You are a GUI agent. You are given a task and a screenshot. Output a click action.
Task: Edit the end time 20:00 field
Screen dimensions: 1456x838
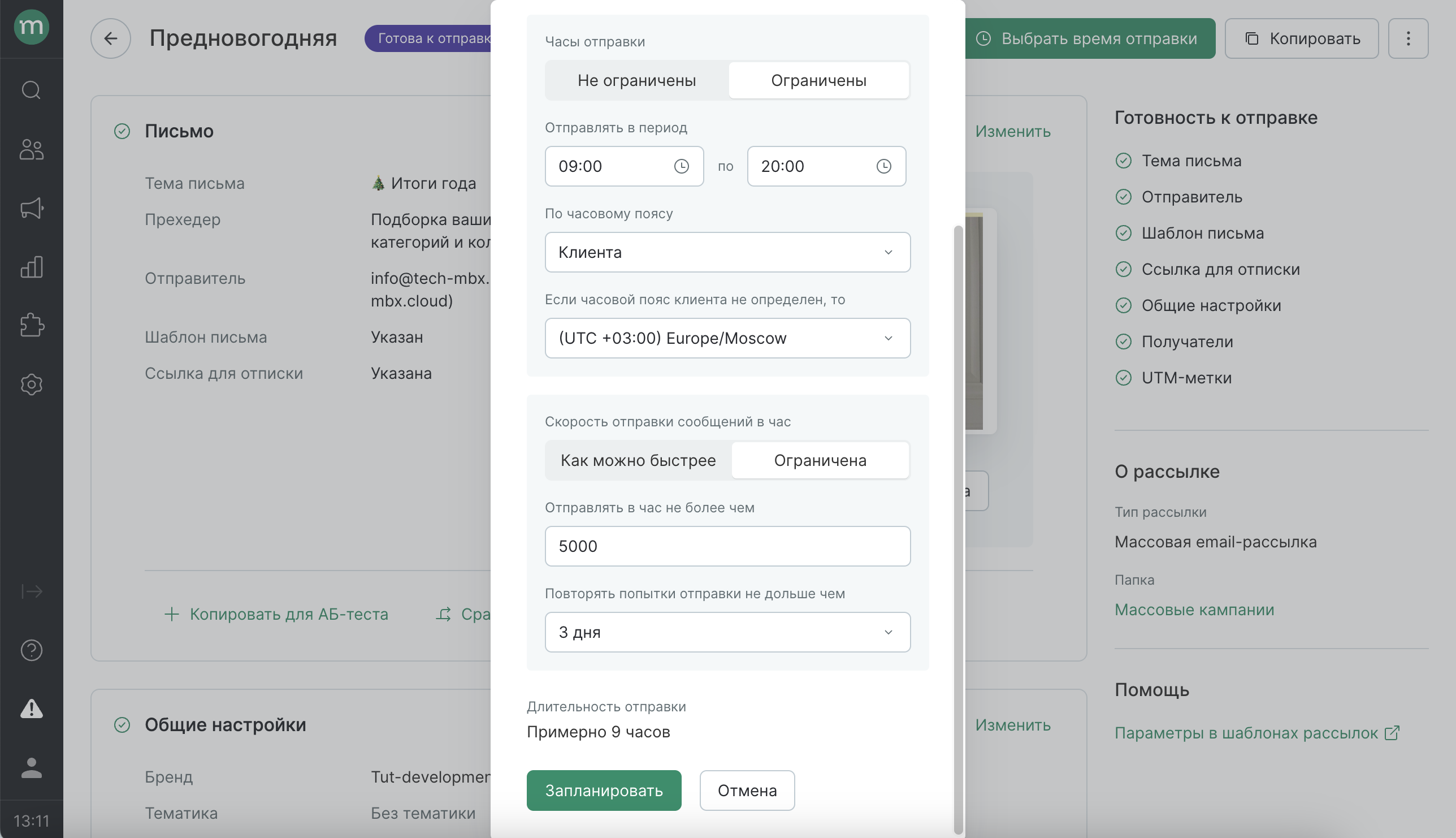coord(826,166)
